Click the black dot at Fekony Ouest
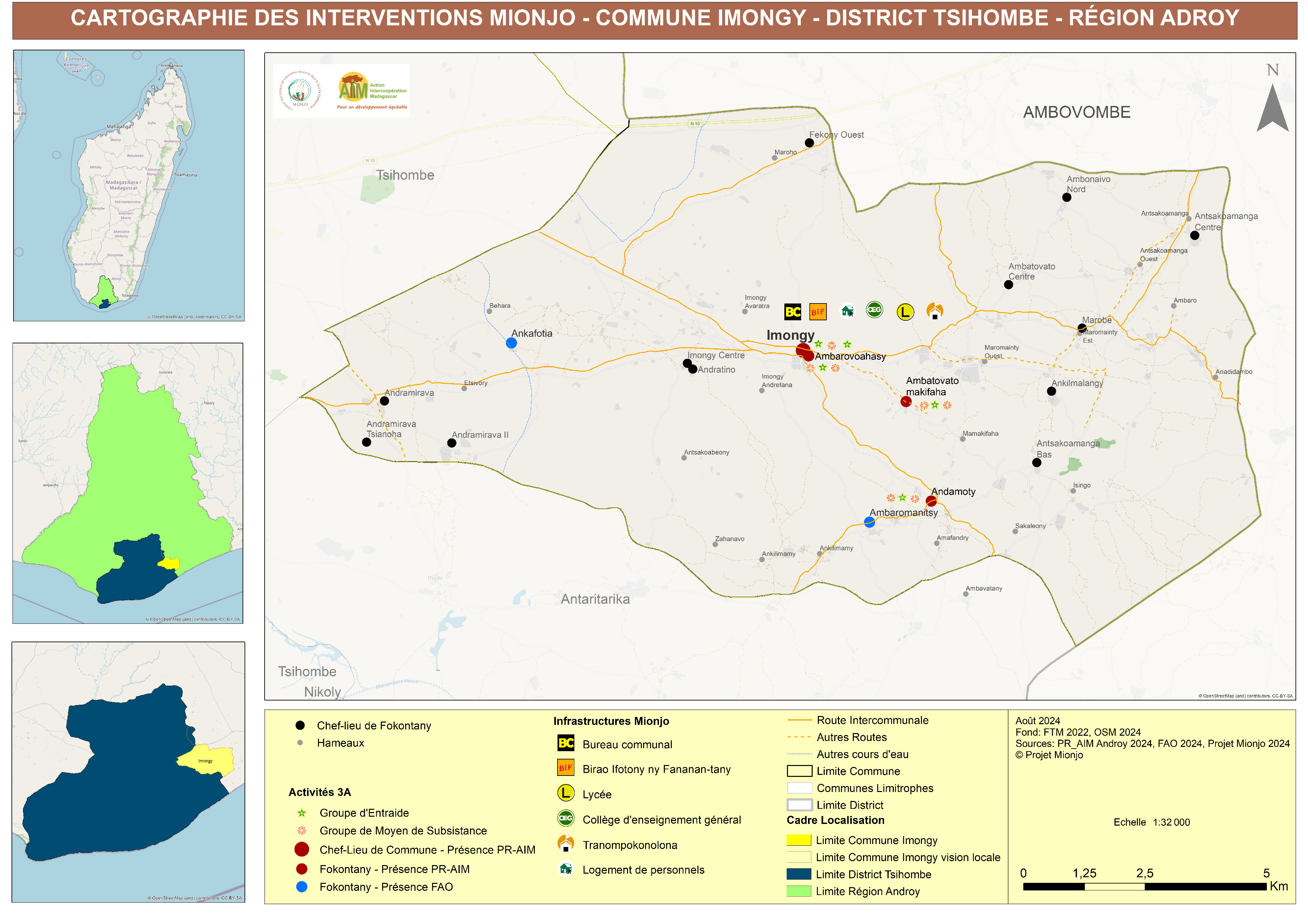Image resolution: width=1308 pixels, height=924 pixels. click(x=809, y=143)
